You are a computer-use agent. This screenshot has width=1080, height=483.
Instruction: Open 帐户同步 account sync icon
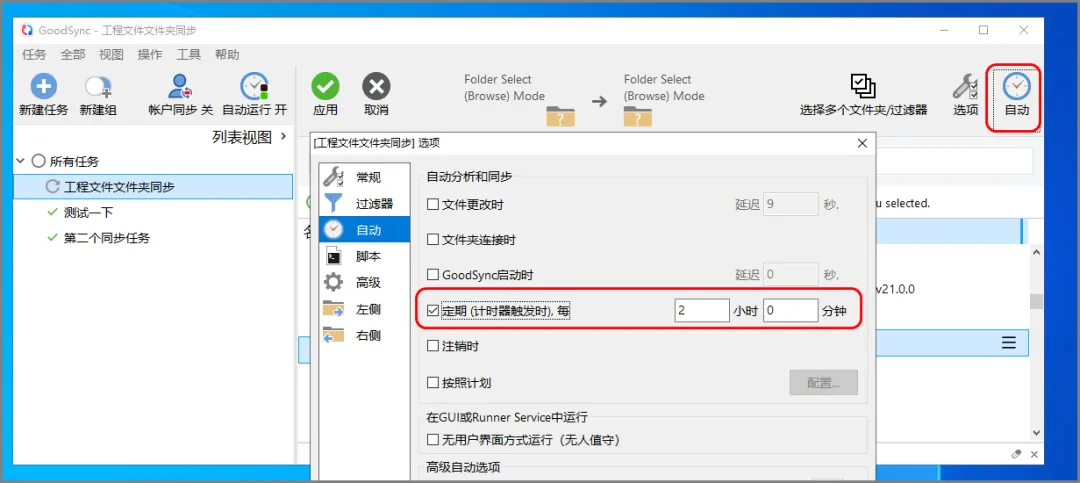pos(180,87)
